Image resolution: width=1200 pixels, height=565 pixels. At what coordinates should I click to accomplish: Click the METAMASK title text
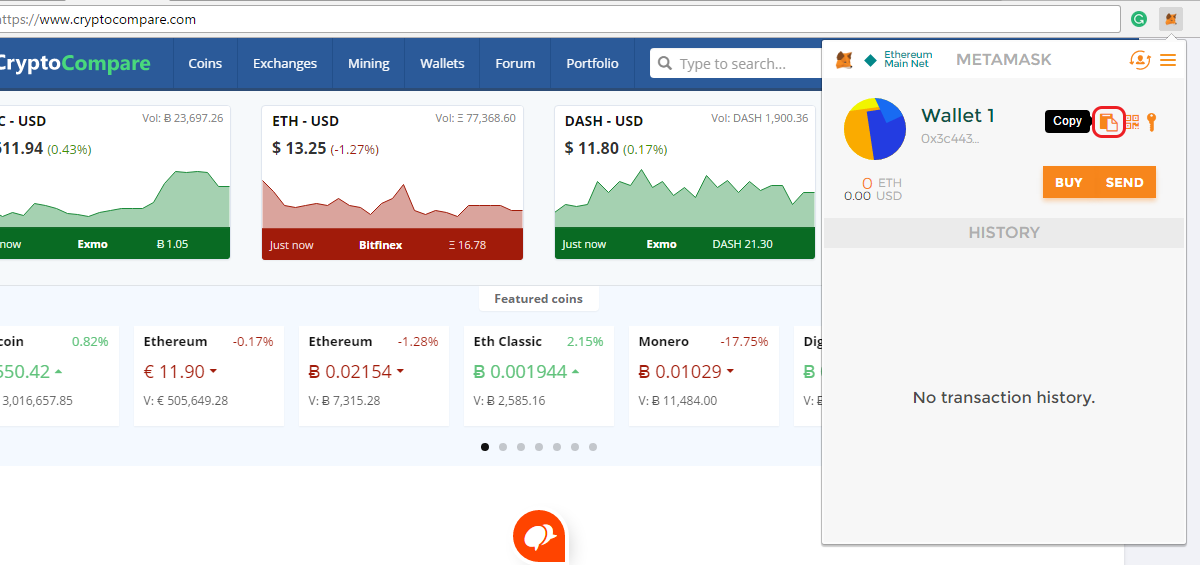1004,60
